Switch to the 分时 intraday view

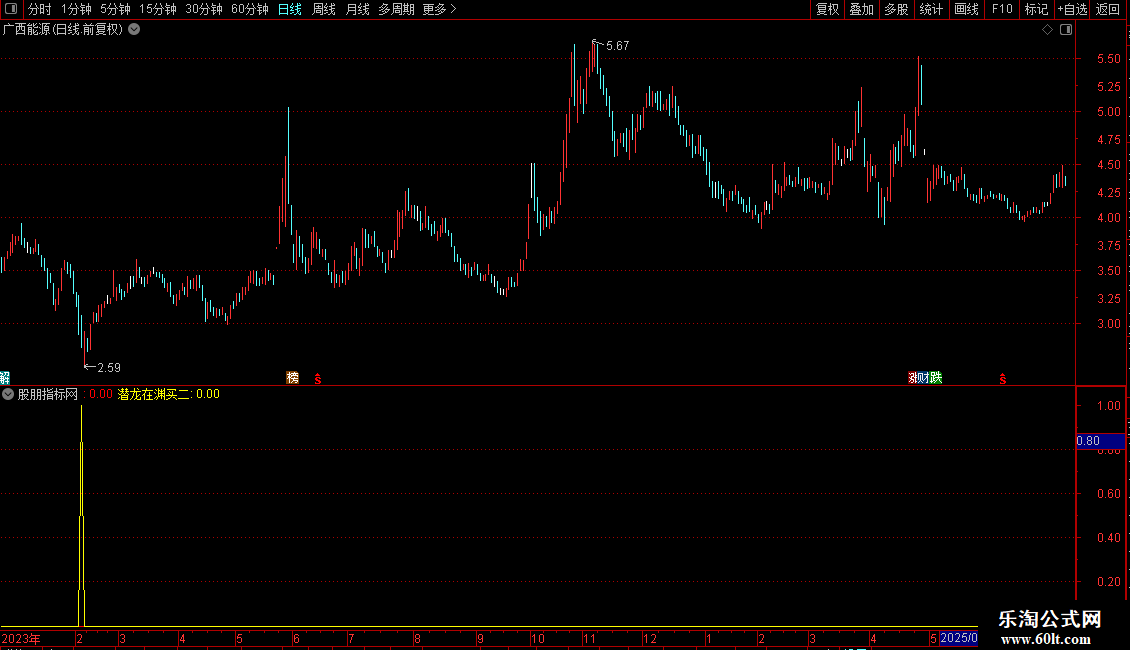[x=40, y=9]
